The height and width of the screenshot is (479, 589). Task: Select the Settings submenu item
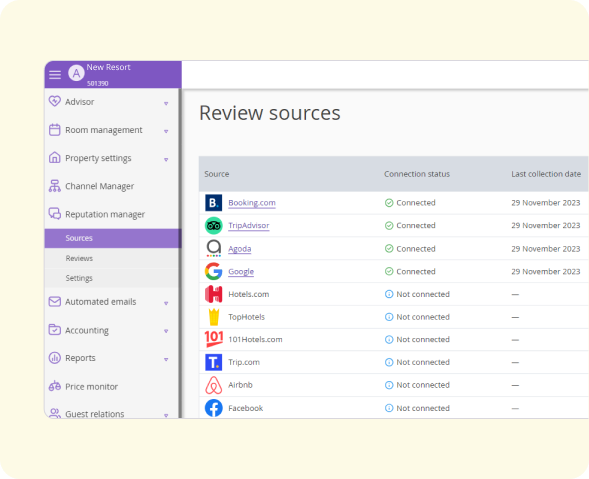(111, 278)
